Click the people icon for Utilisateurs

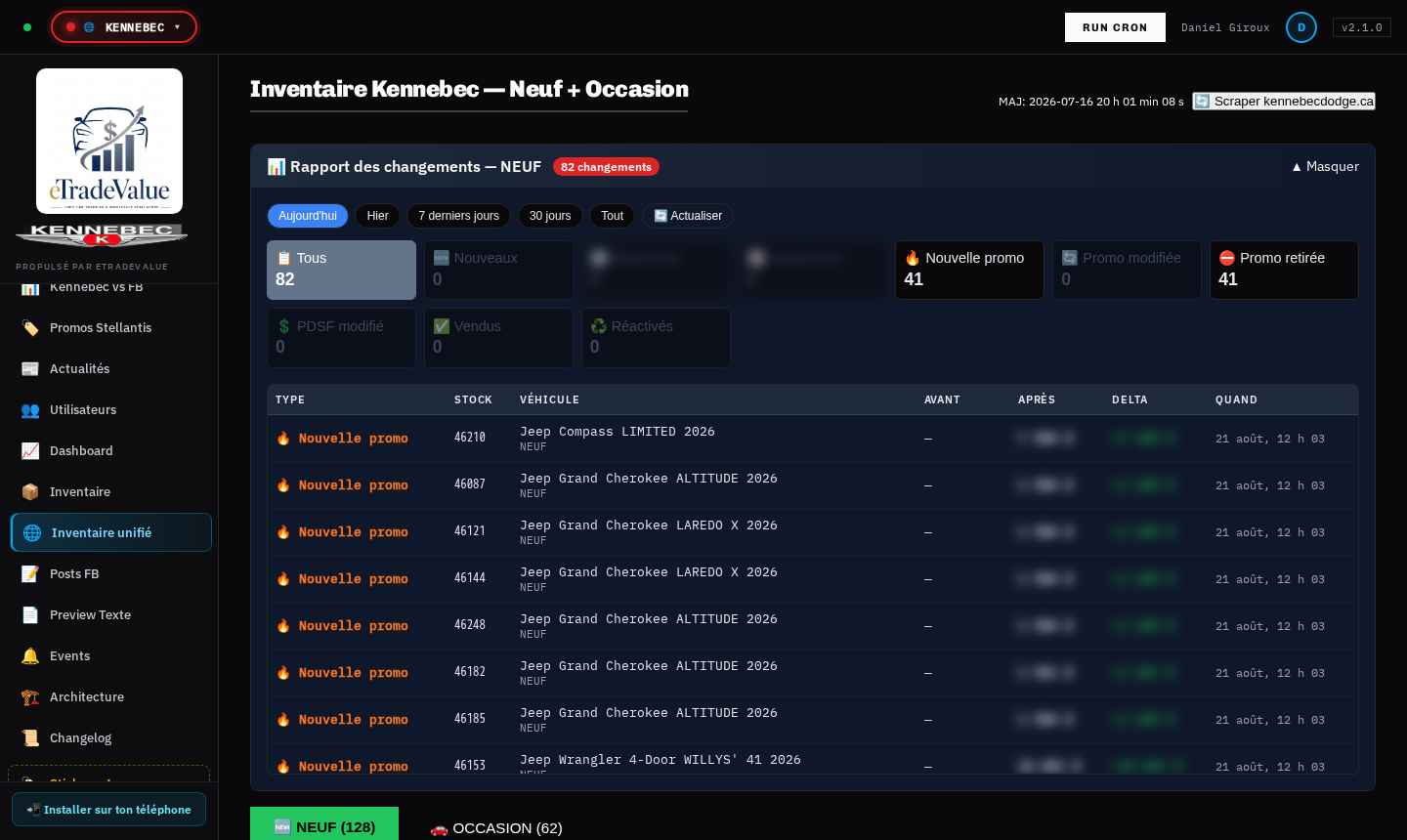tap(30, 410)
